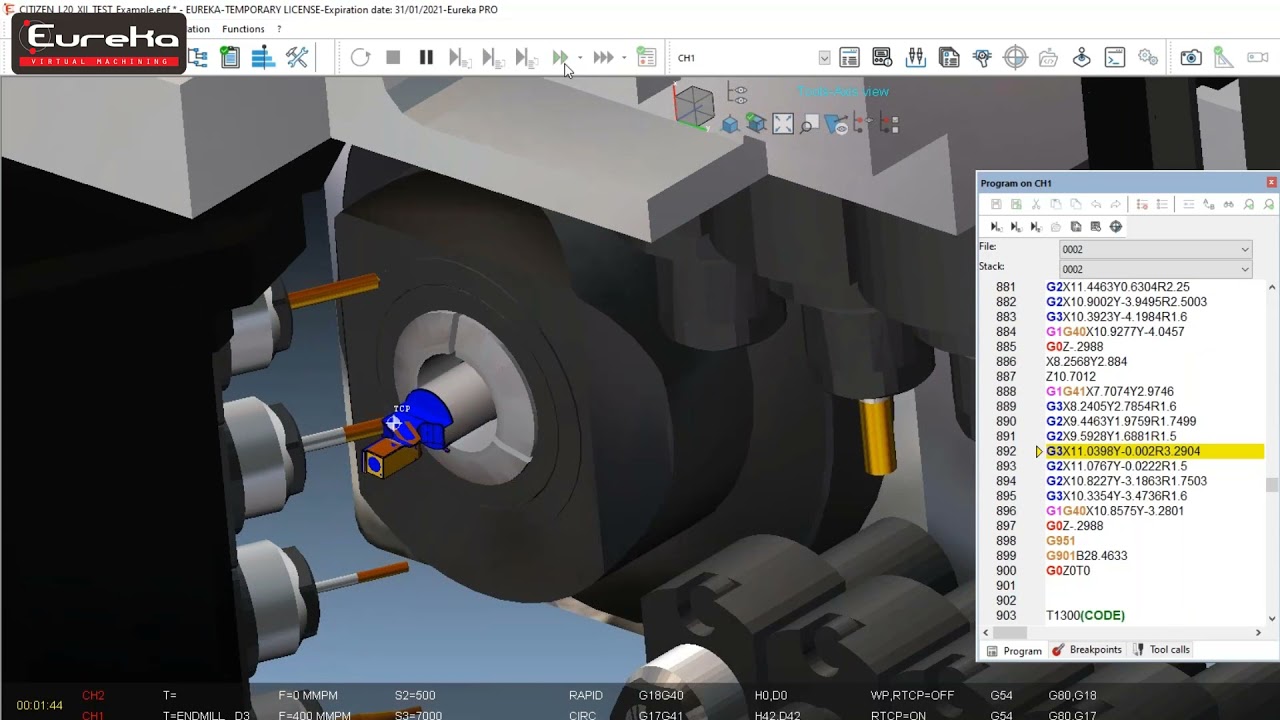The image size is (1280, 720).
Task: Open the dropdown arrow beside triple-arrow button
Action: [624, 58]
